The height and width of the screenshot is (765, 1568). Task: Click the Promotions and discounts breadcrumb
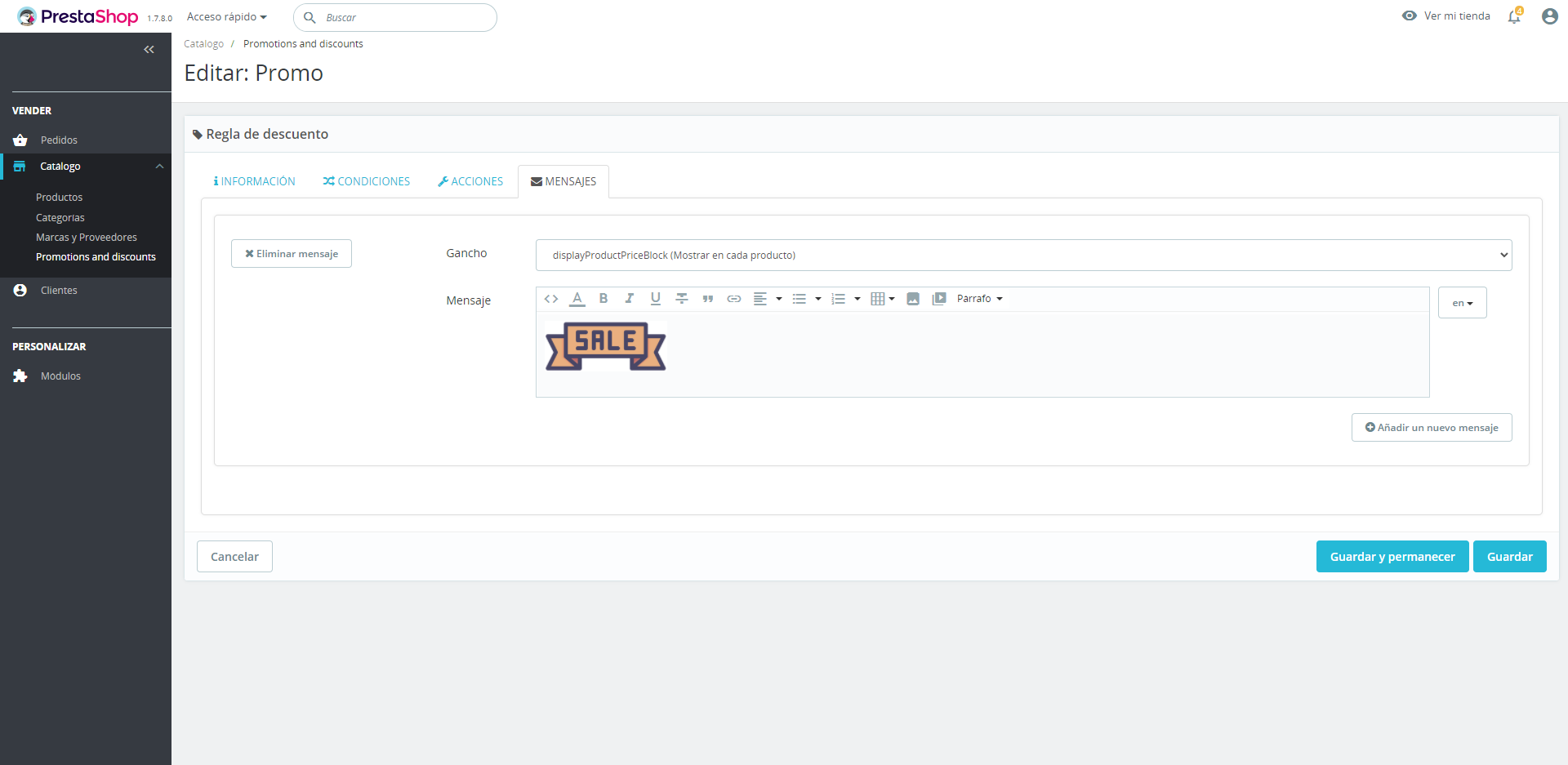tap(303, 44)
